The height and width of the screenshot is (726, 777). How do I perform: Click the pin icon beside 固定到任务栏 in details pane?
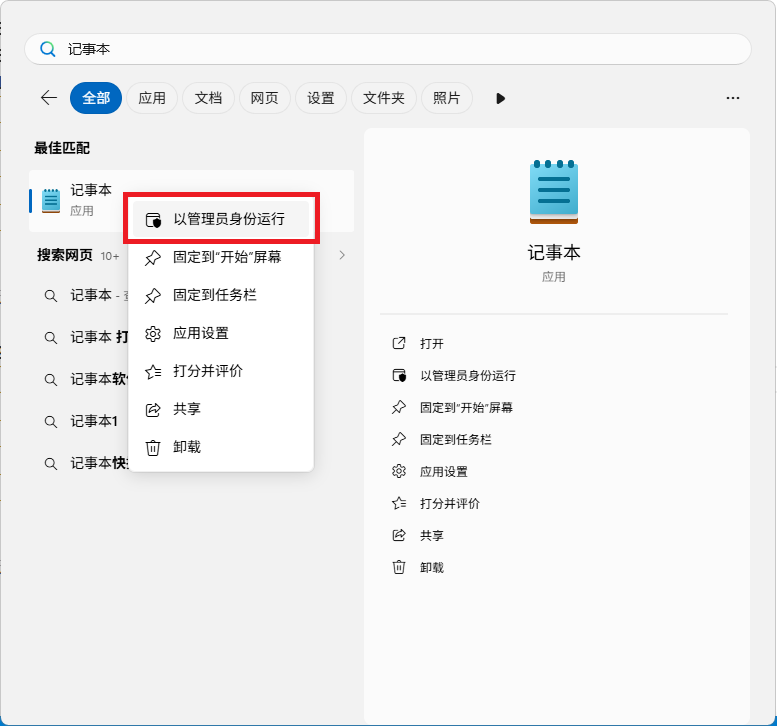coord(399,440)
